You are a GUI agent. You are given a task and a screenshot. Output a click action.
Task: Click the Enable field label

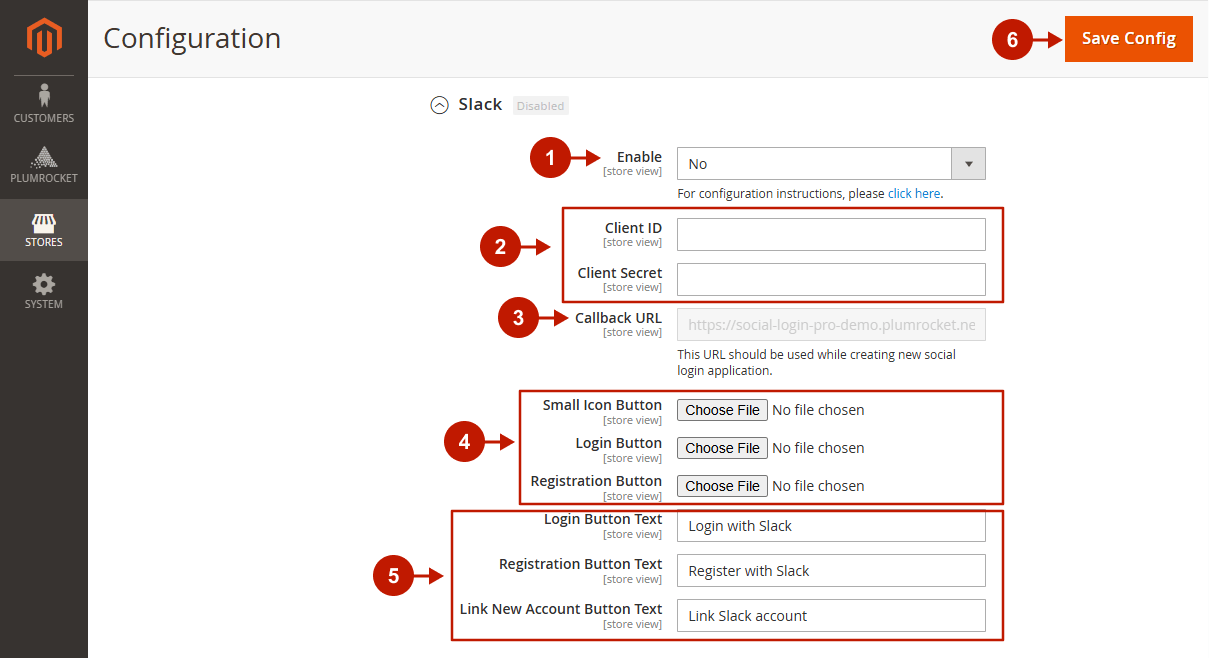pyautogui.click(x=639, y=157)
